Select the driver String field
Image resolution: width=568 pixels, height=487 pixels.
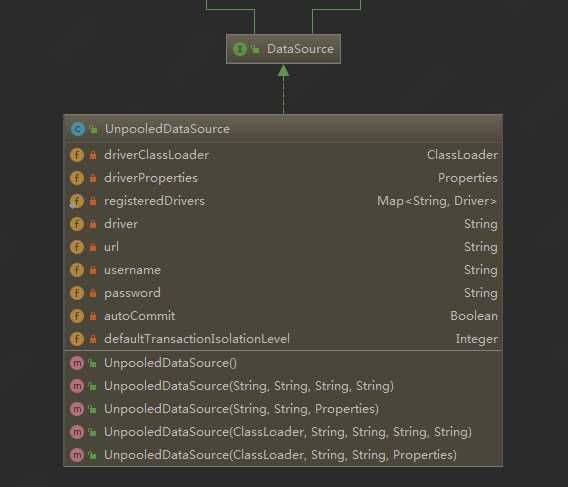pos(283,224)
